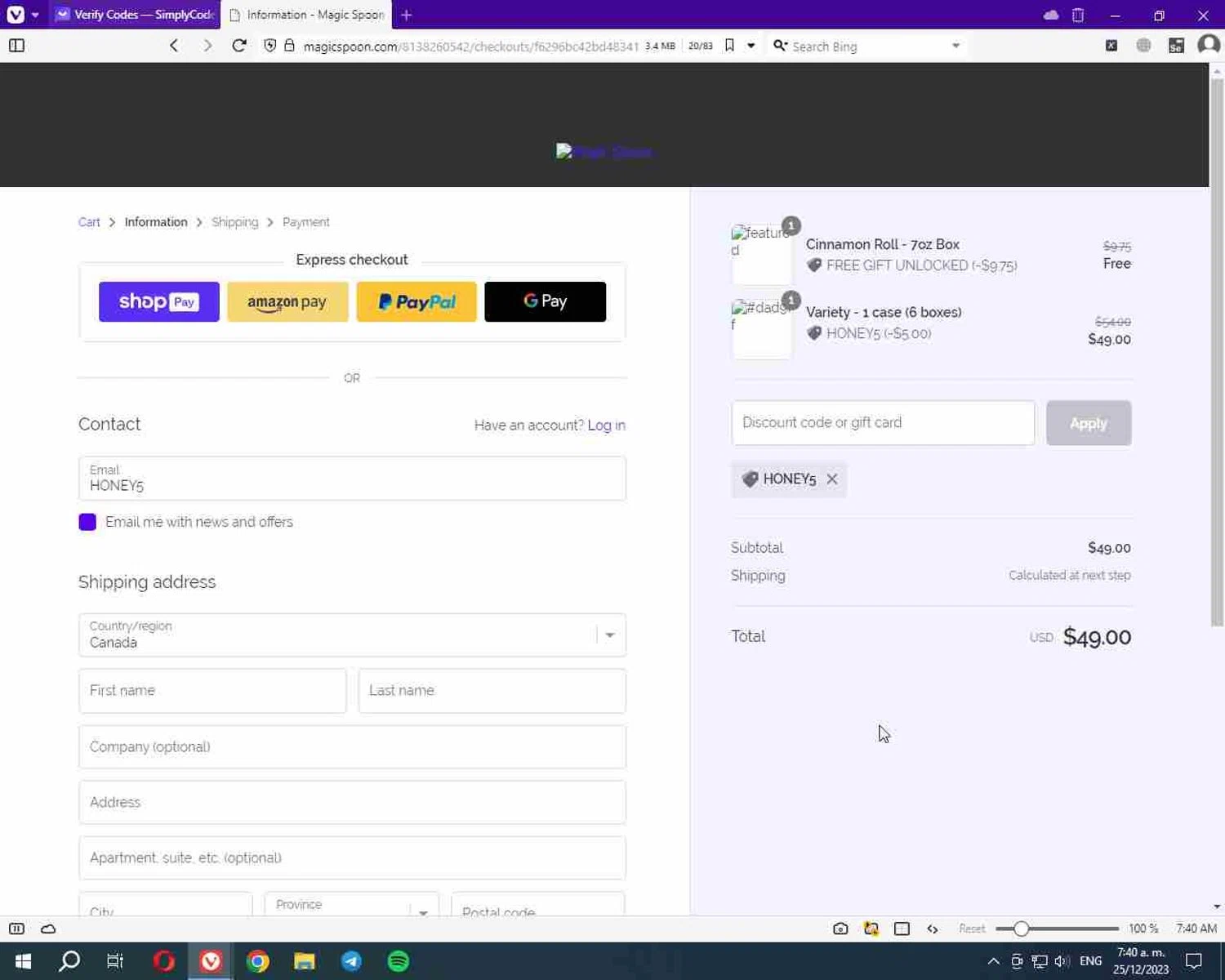Screen dimensions: 1225x980
Task: Go to the Payment checkout step
Action: (x=306, y=222)
